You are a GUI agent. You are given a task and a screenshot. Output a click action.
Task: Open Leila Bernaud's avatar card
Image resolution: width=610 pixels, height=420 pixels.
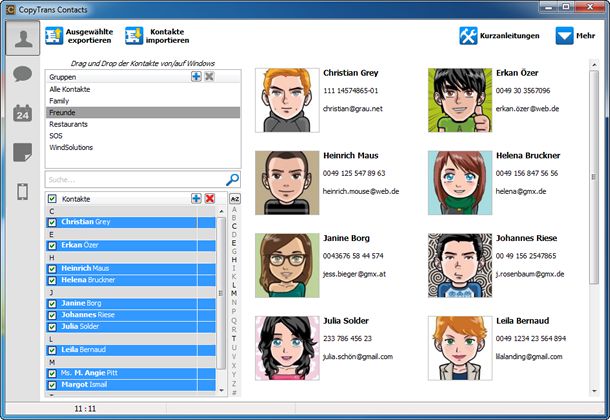(x=460, y=348)
